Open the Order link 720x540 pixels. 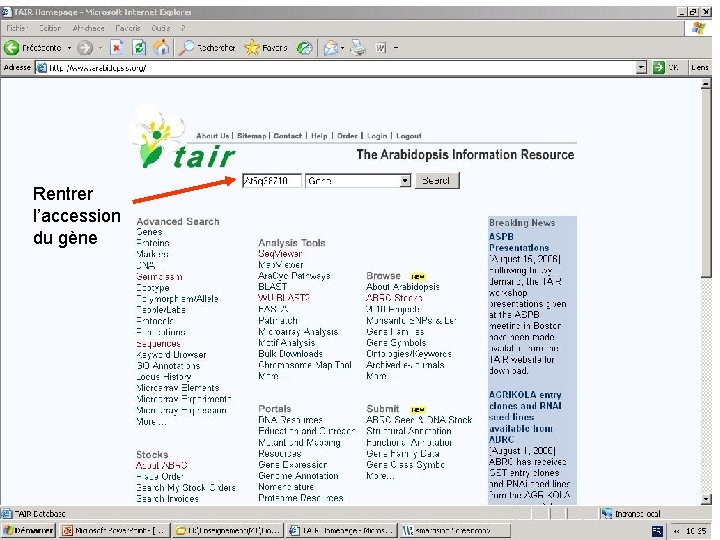(x=347, y=136)
